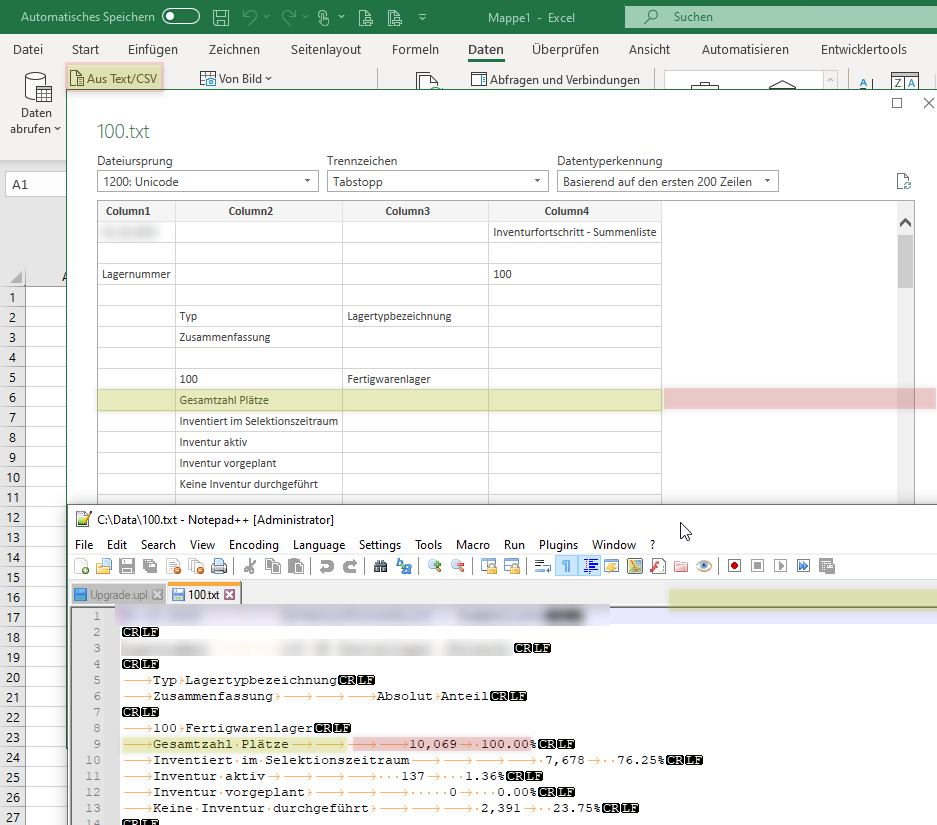Close the 100.txt tab in Notepad++
Image resolution: width=937 pixels, height=825 pixels.
229,595
